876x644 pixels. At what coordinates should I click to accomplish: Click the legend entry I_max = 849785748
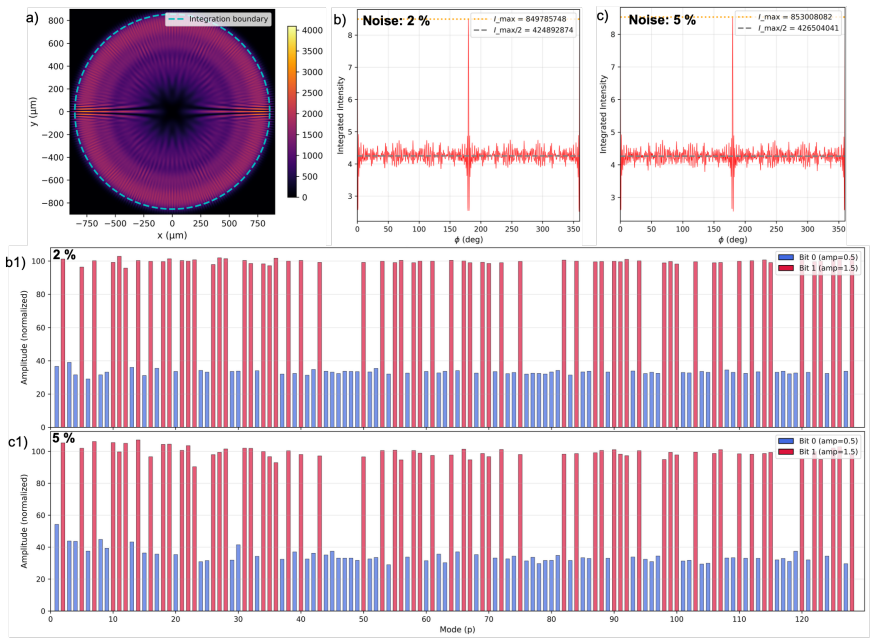[x=530, y=19]
